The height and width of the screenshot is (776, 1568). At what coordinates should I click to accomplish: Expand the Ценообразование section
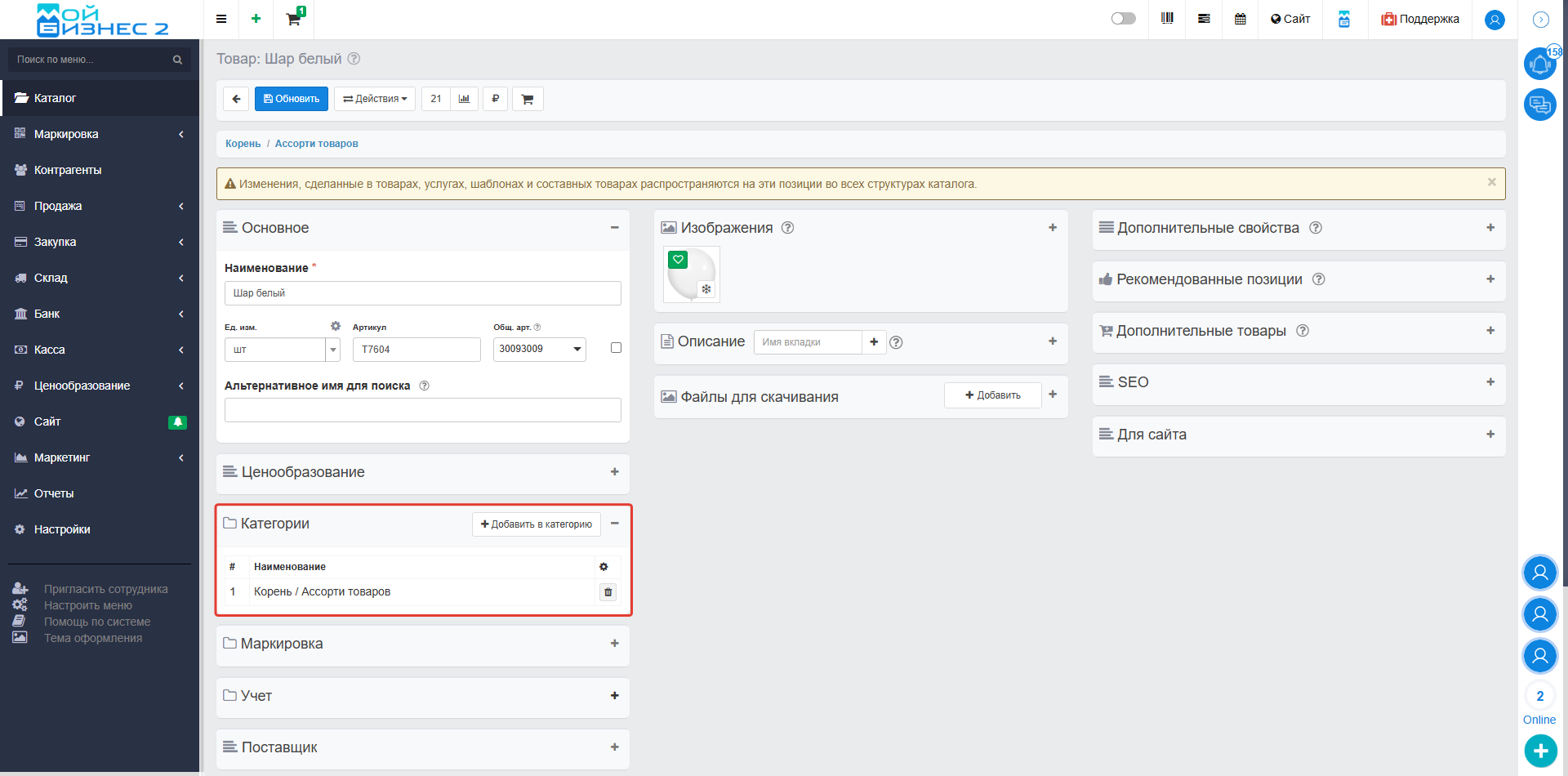[614, 472]
